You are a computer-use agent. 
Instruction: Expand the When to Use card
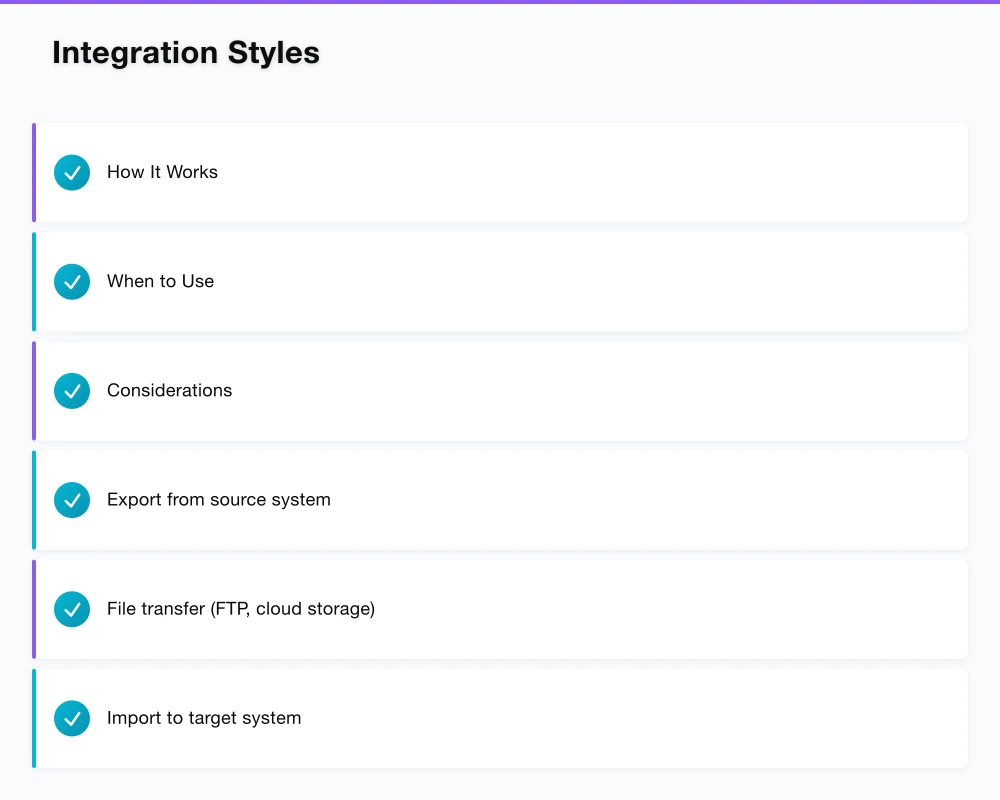click(x=500, y=281)
